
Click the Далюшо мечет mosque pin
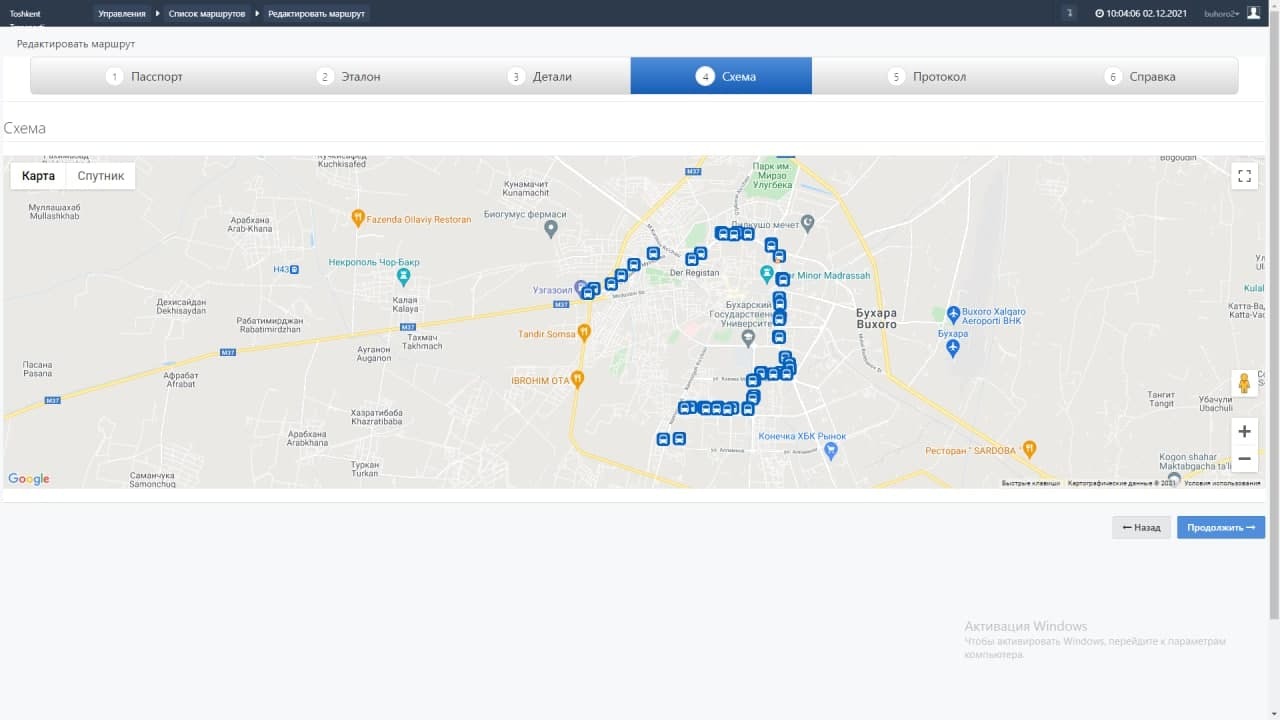808,222
